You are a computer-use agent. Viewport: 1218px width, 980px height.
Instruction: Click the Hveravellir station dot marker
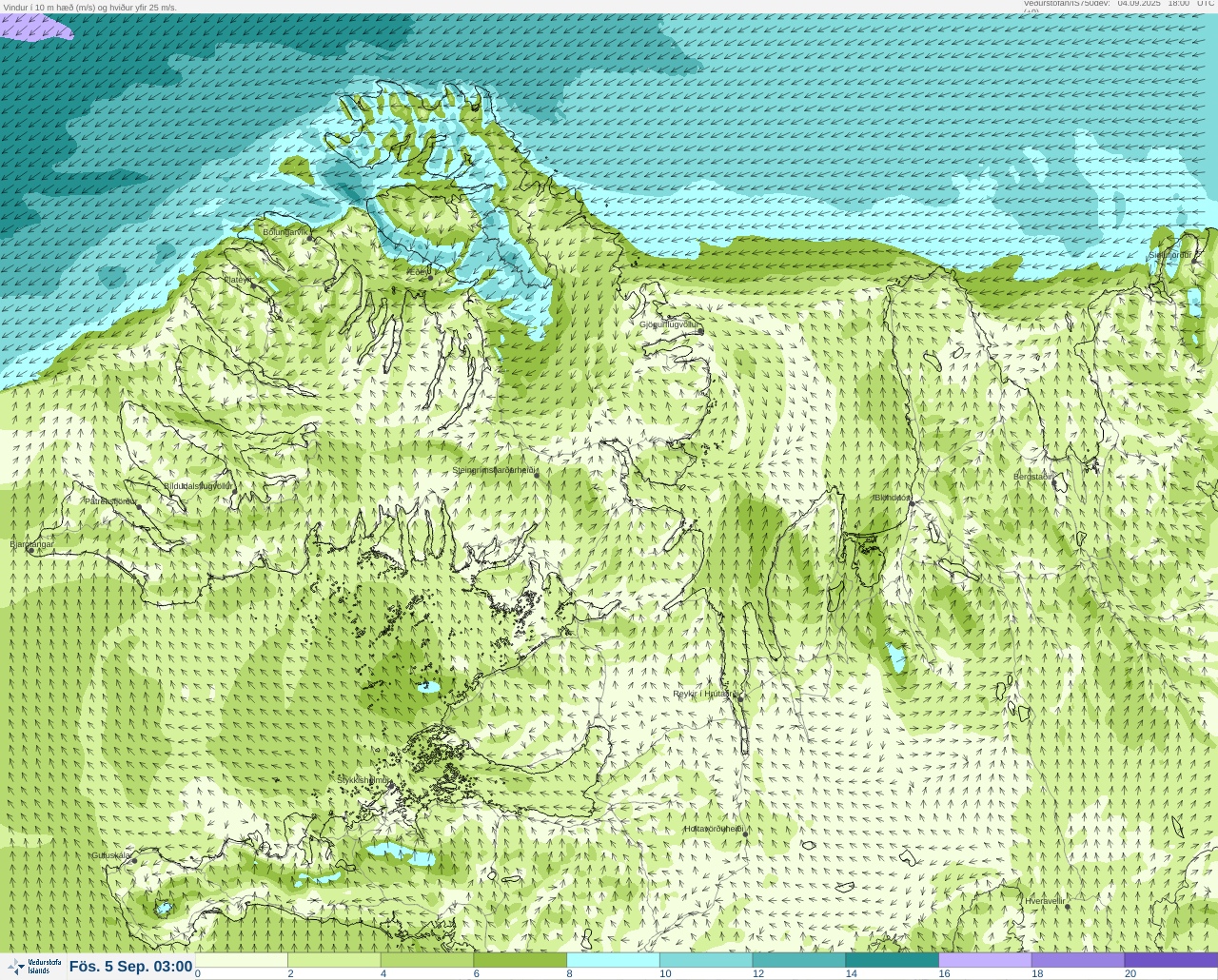click(x=1068, y=907)
